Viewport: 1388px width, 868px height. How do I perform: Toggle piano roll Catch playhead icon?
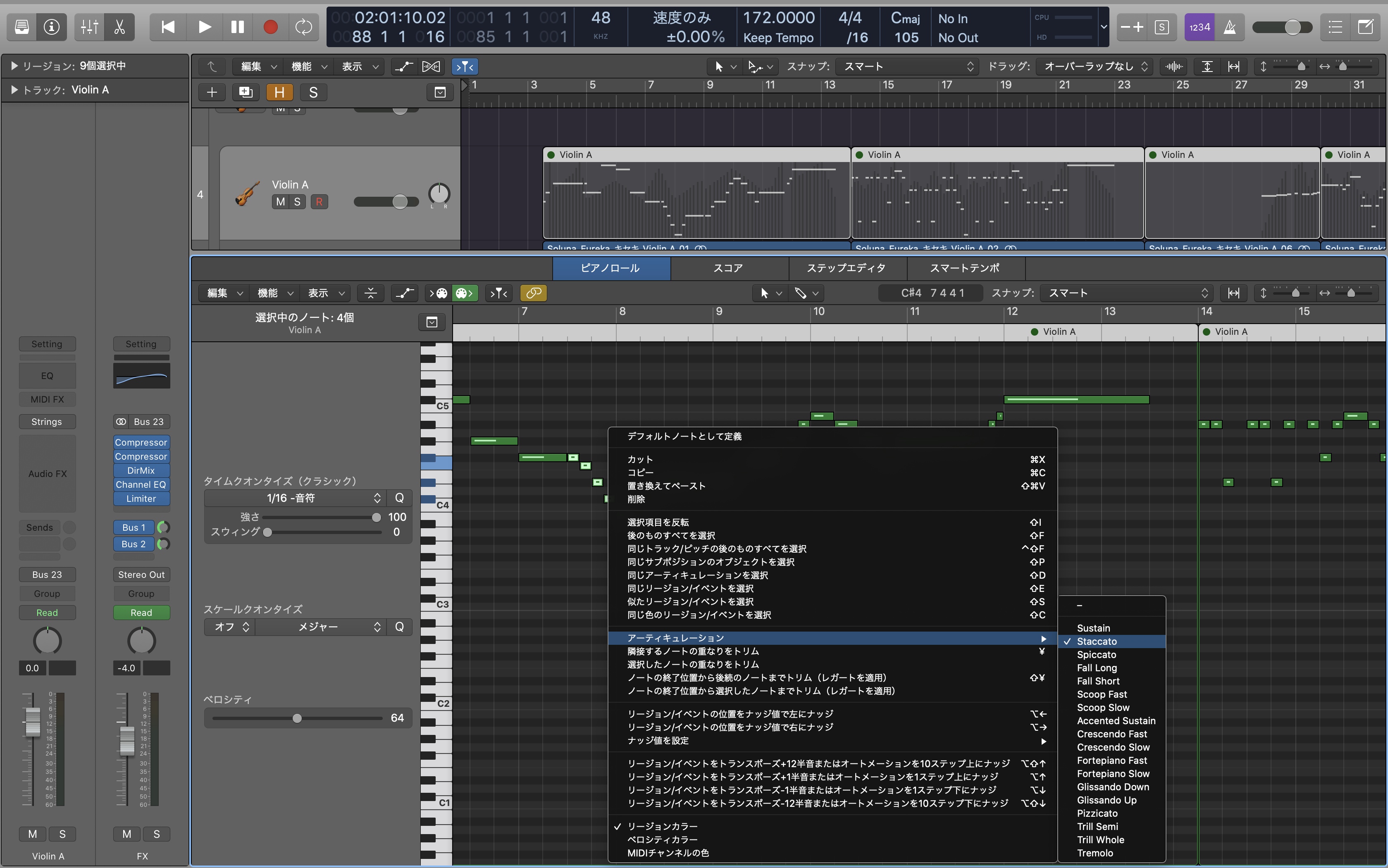(x=498, y=293)
